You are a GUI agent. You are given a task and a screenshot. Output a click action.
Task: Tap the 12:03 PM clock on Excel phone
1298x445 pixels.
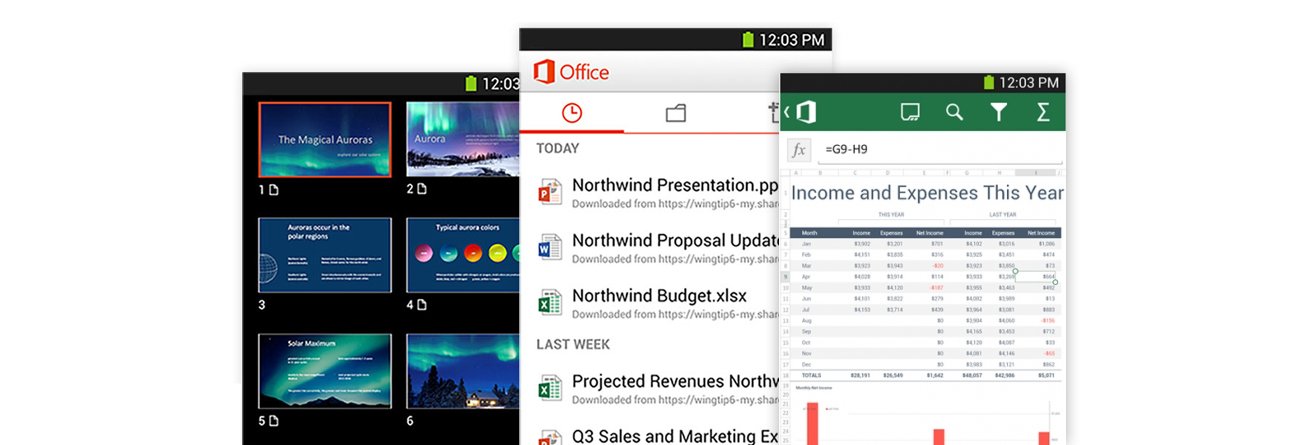click(x=1029, y=83)
